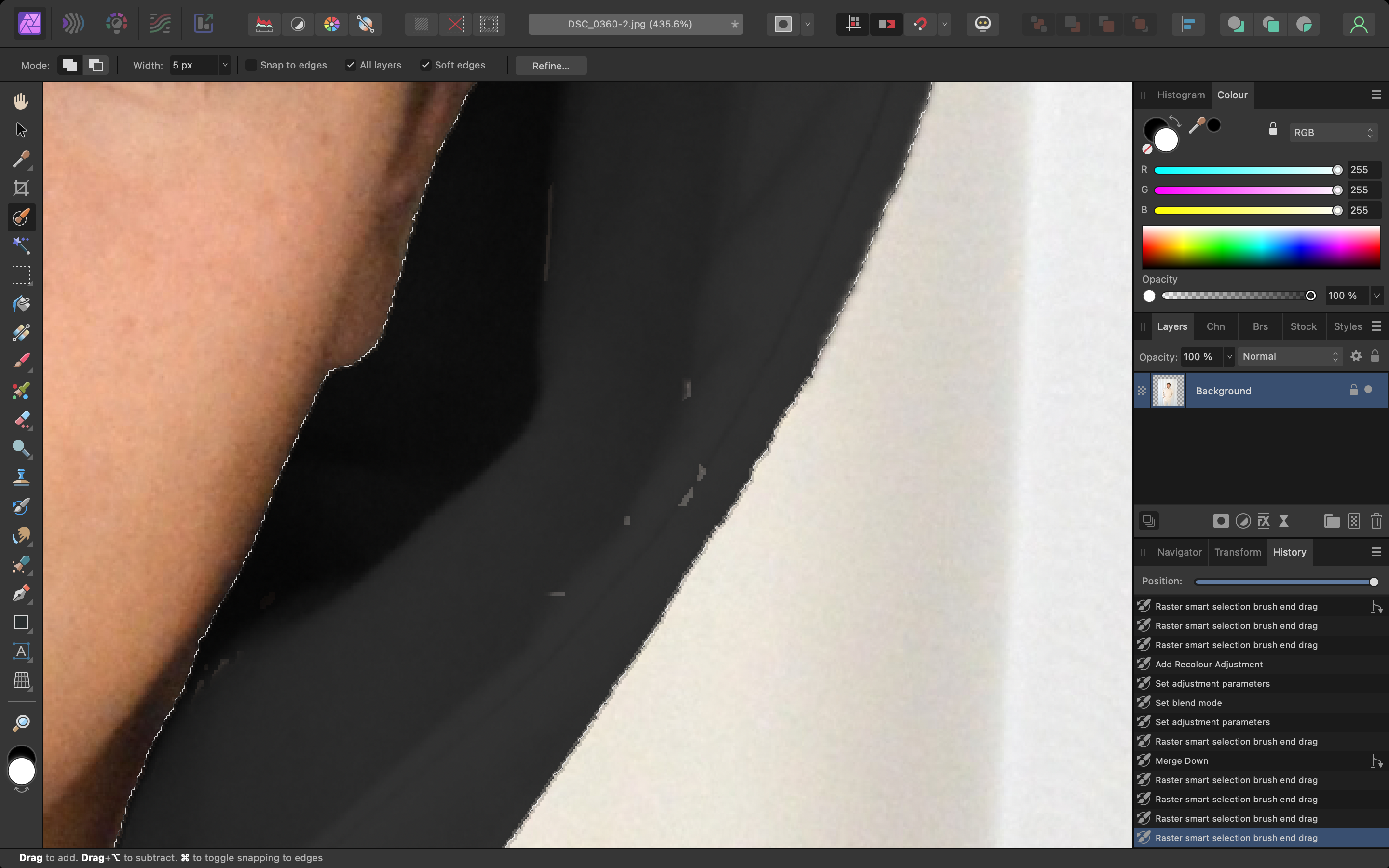1389x868 pixels.
Task: Select the Selection Brush tool
Action: 21,217
